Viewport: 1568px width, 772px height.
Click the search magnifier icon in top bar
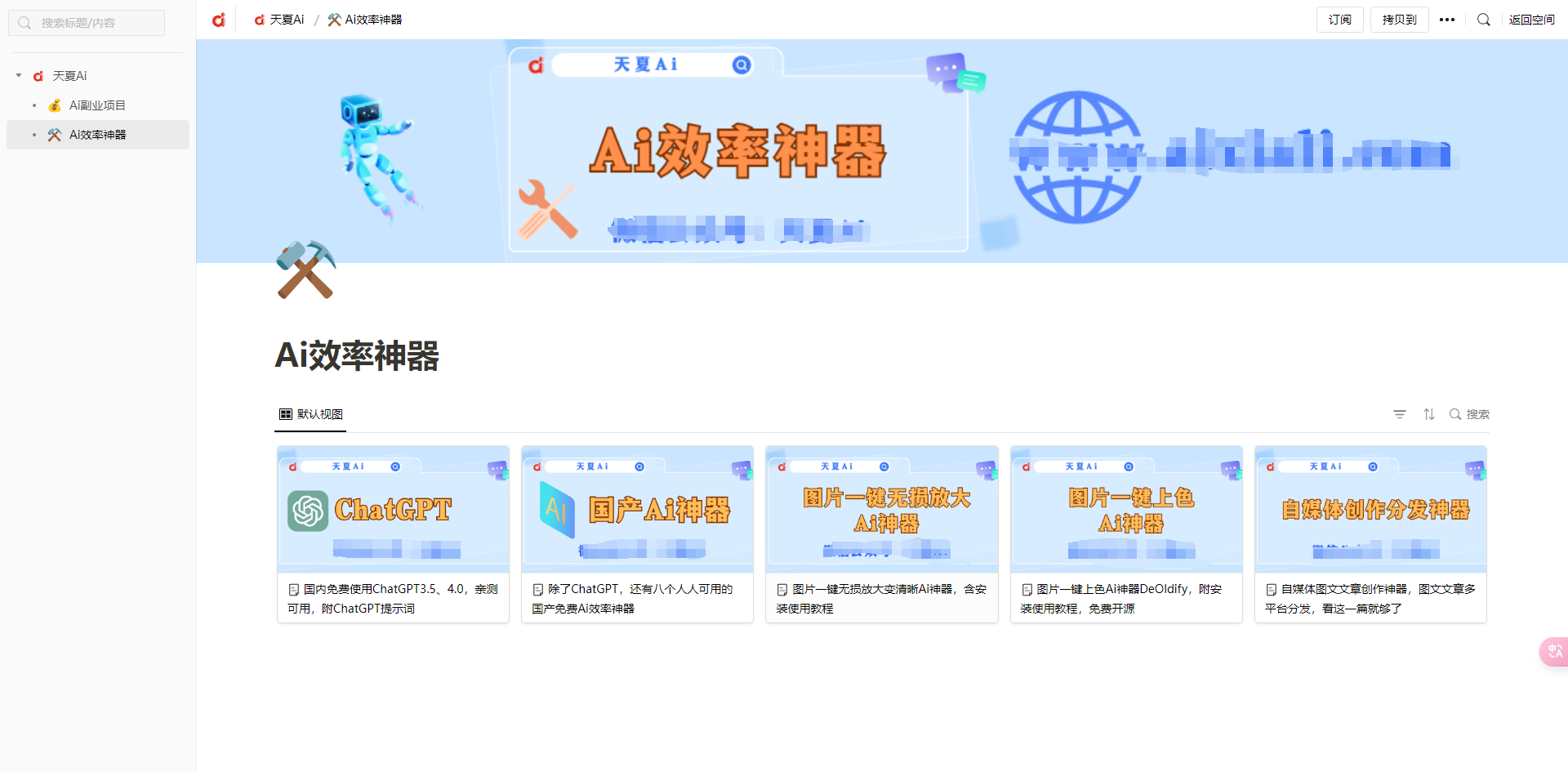(1484, 20)
